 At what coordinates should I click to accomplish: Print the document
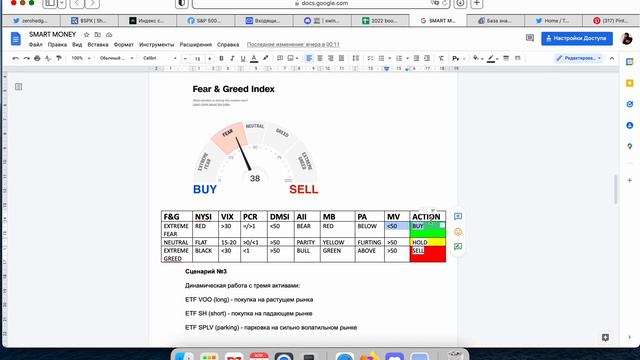coord(37,58)
